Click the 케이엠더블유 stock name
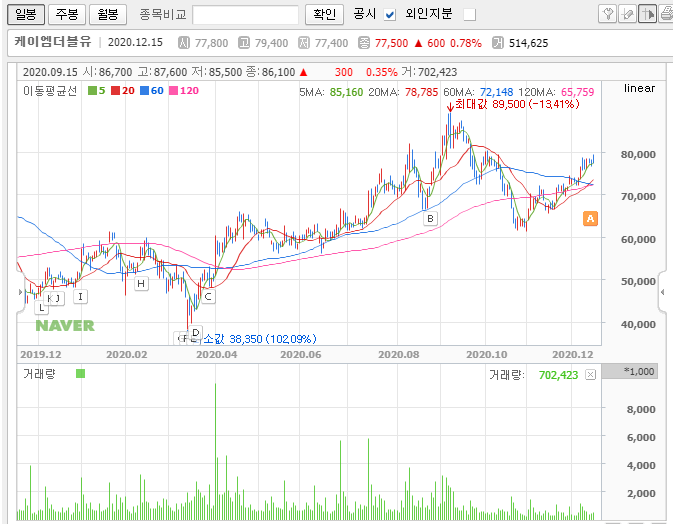Screen dimensions: 673x524 click(53, 42)
